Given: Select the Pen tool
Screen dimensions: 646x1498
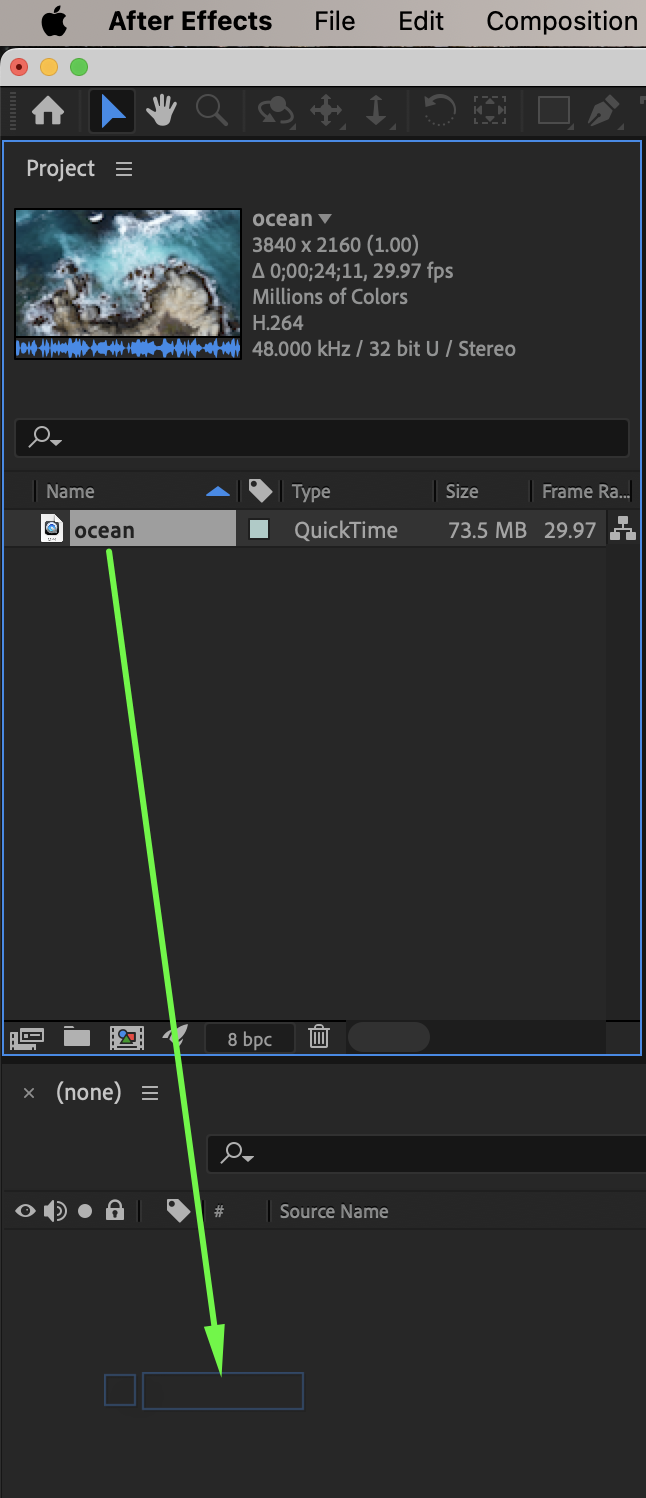Looking at the screenshot, I should tap(603, 111).
